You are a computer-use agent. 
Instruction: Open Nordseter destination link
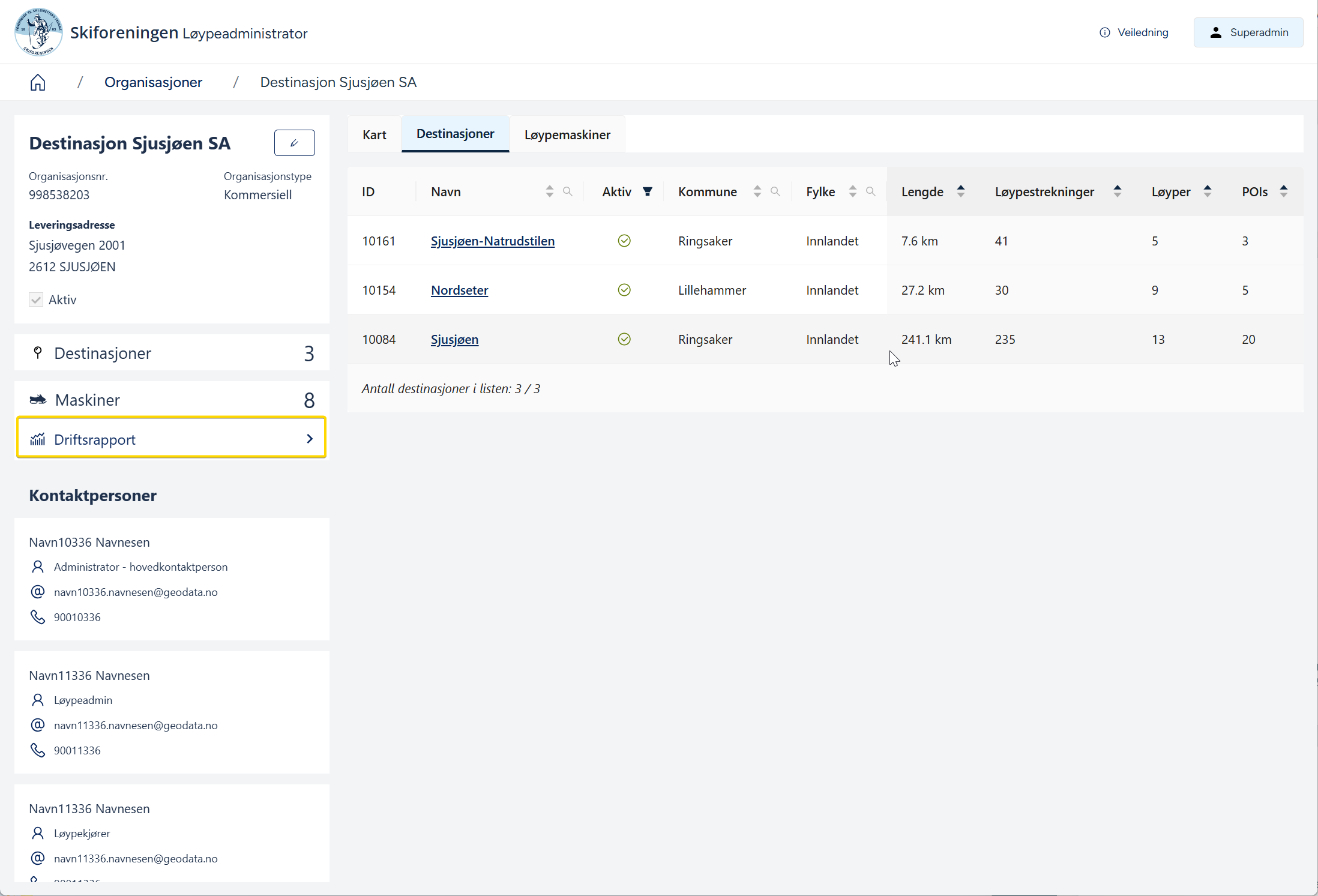tap(459, 290)
